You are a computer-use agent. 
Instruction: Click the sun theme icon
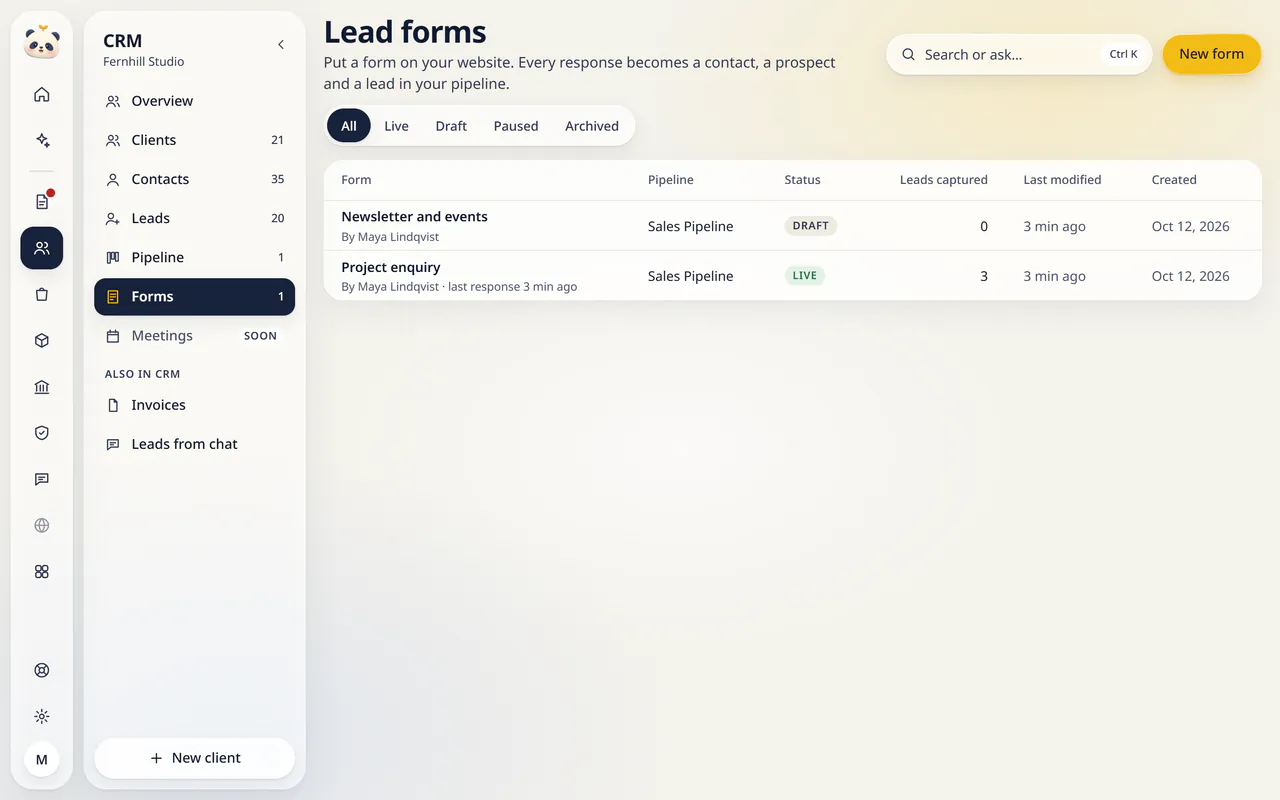(42, 717)
